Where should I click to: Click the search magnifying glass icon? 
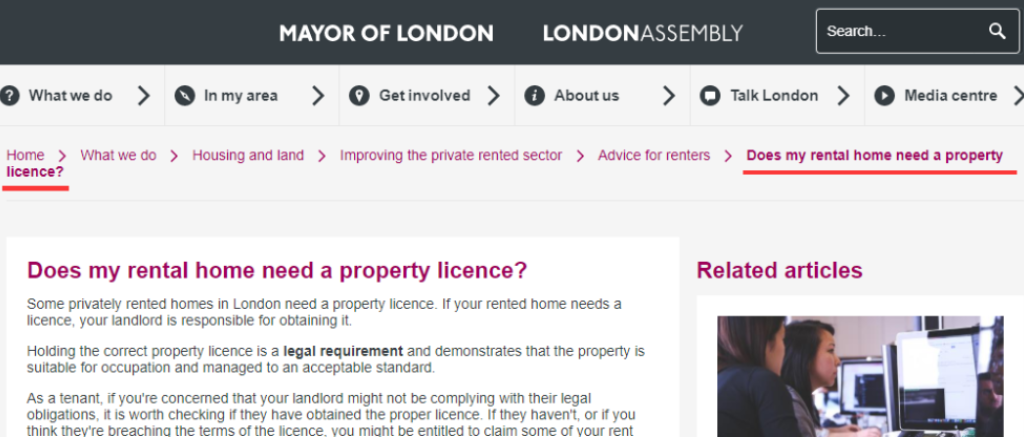996,31
